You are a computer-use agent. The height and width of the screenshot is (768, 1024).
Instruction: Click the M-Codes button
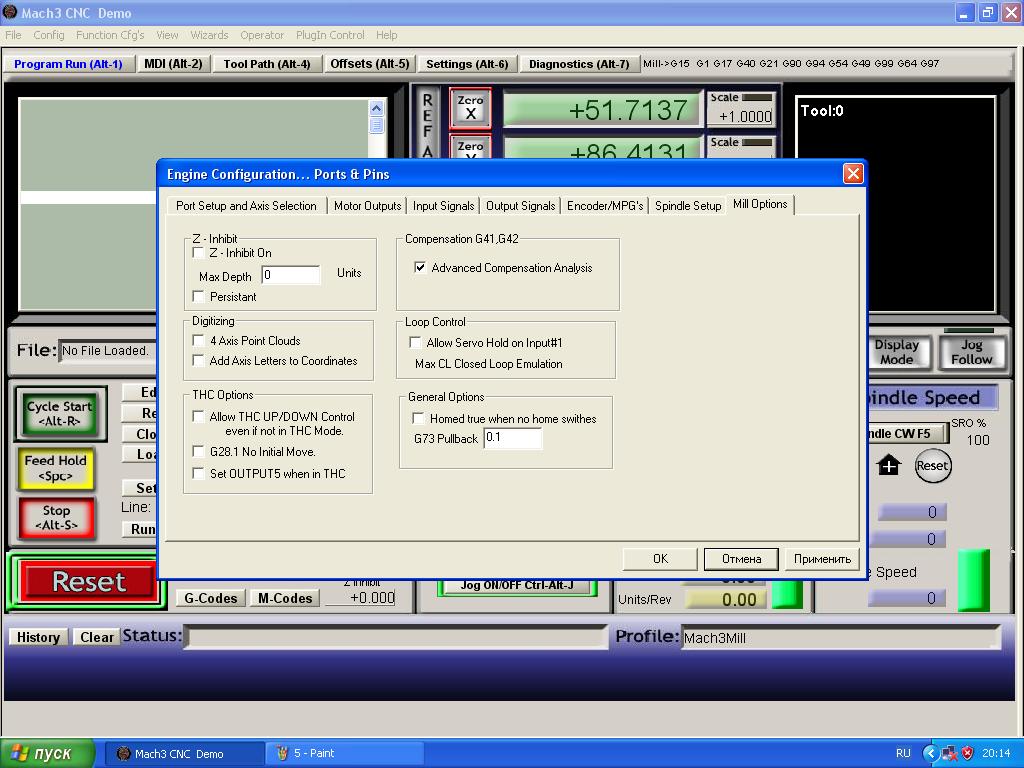click(x=285, y=598)
